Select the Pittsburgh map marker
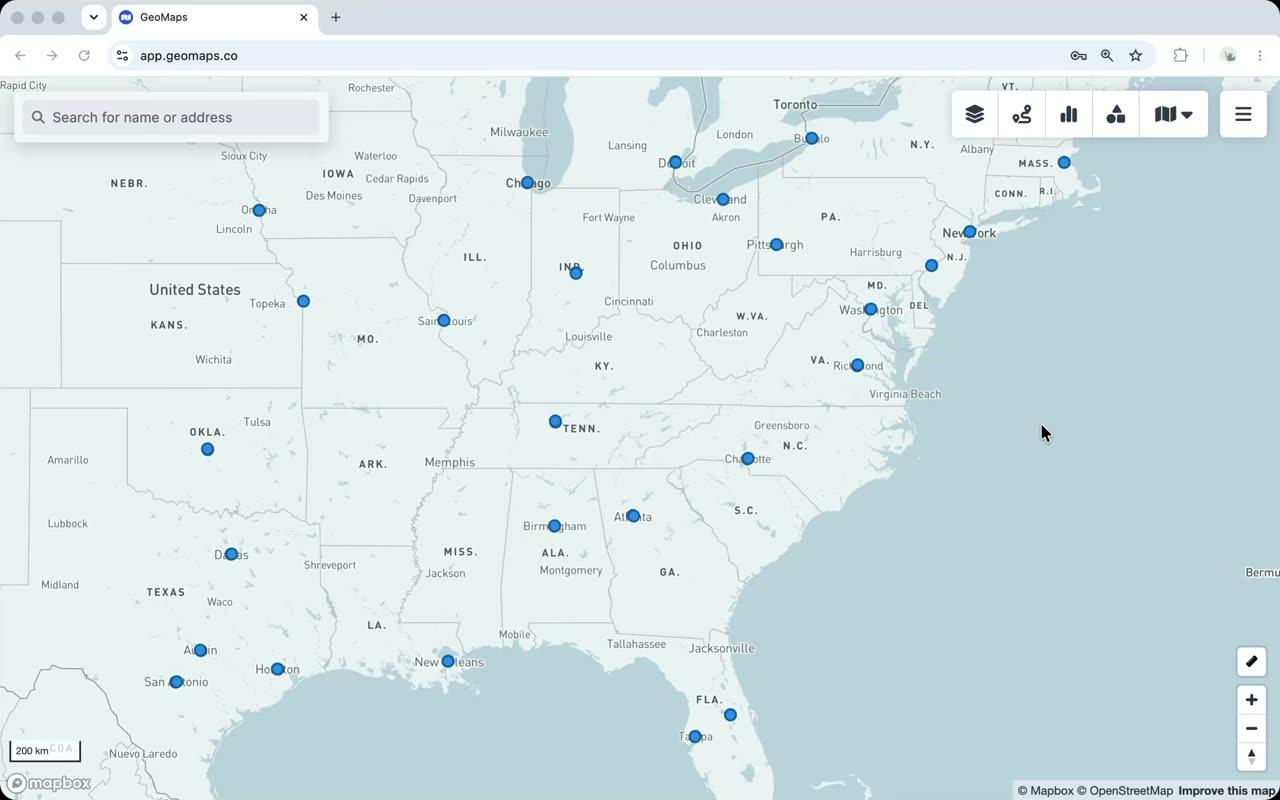This screenshot has width=1280, height=800. point(776,244)
